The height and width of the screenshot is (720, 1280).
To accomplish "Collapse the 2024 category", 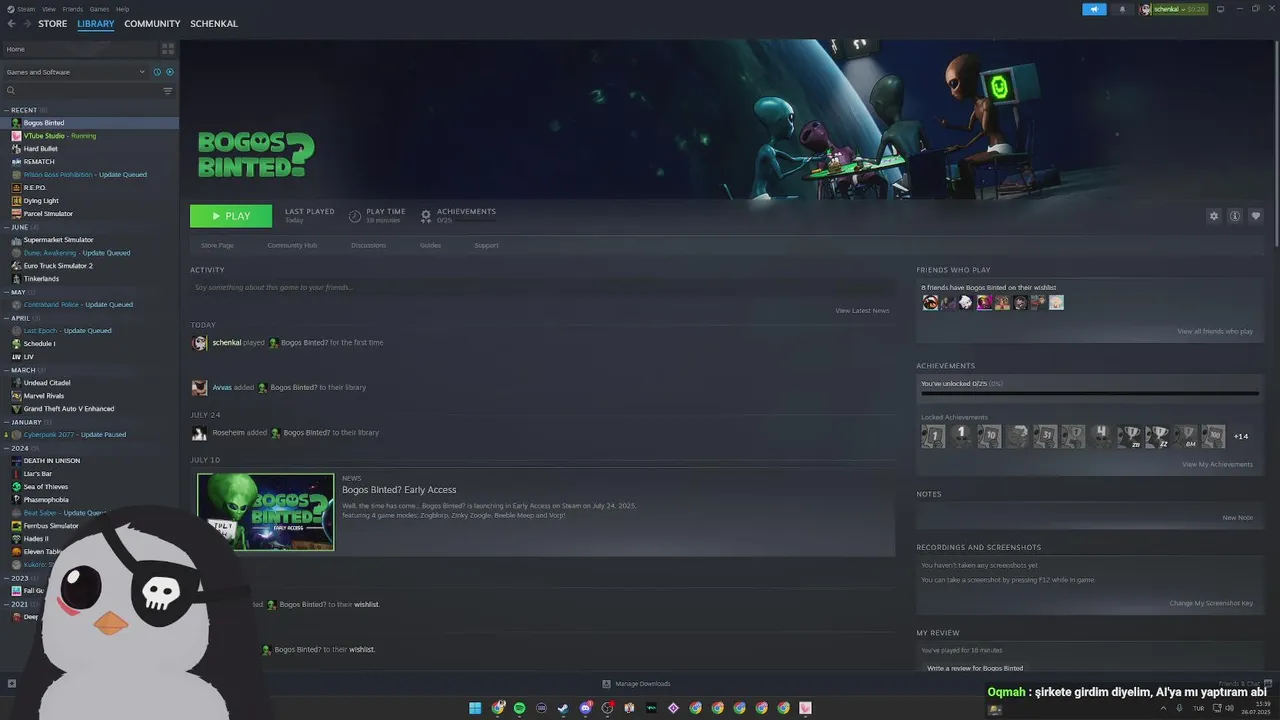I will coord(19,448).
